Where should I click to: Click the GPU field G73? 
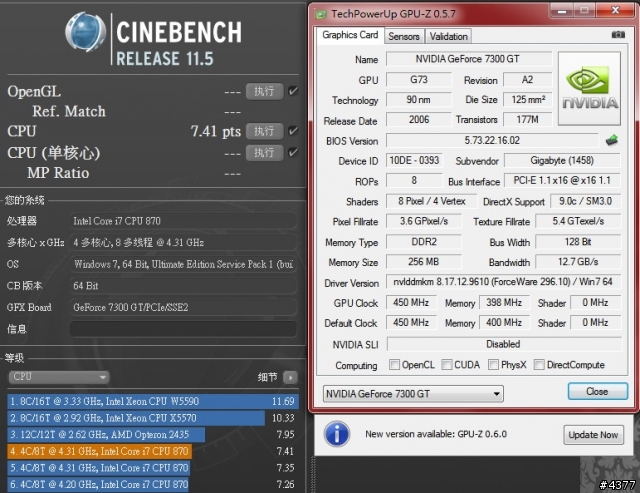[419, 80]
